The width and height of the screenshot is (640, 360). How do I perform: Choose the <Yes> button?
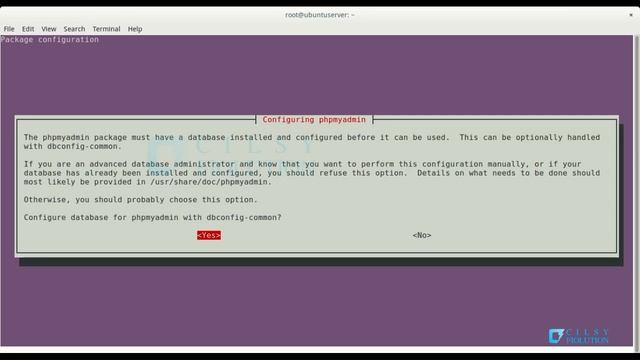pyautogui.click(x=209, y=236)
